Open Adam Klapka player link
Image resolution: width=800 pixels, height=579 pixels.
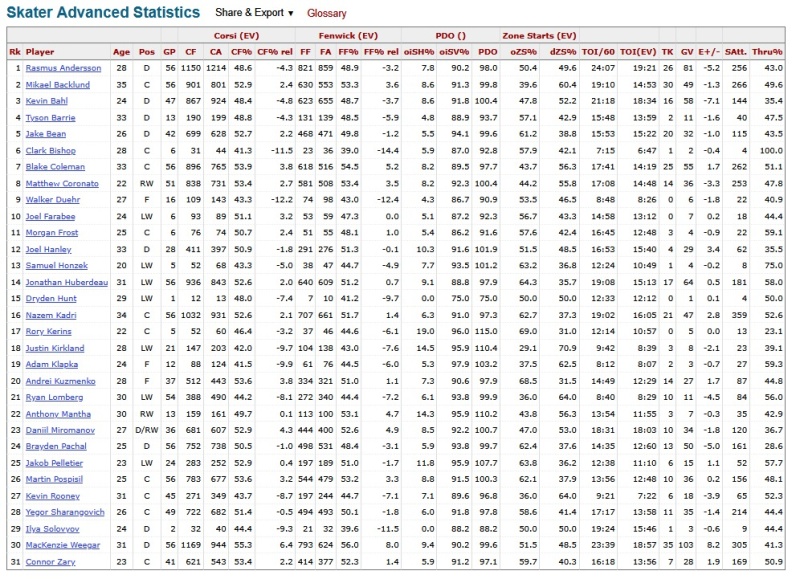52,364
